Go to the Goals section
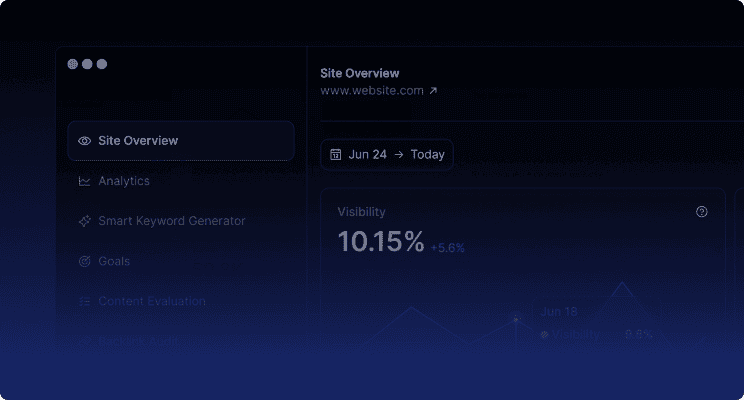This screenshot has height=400, width=744. click(x=114, y=261)
